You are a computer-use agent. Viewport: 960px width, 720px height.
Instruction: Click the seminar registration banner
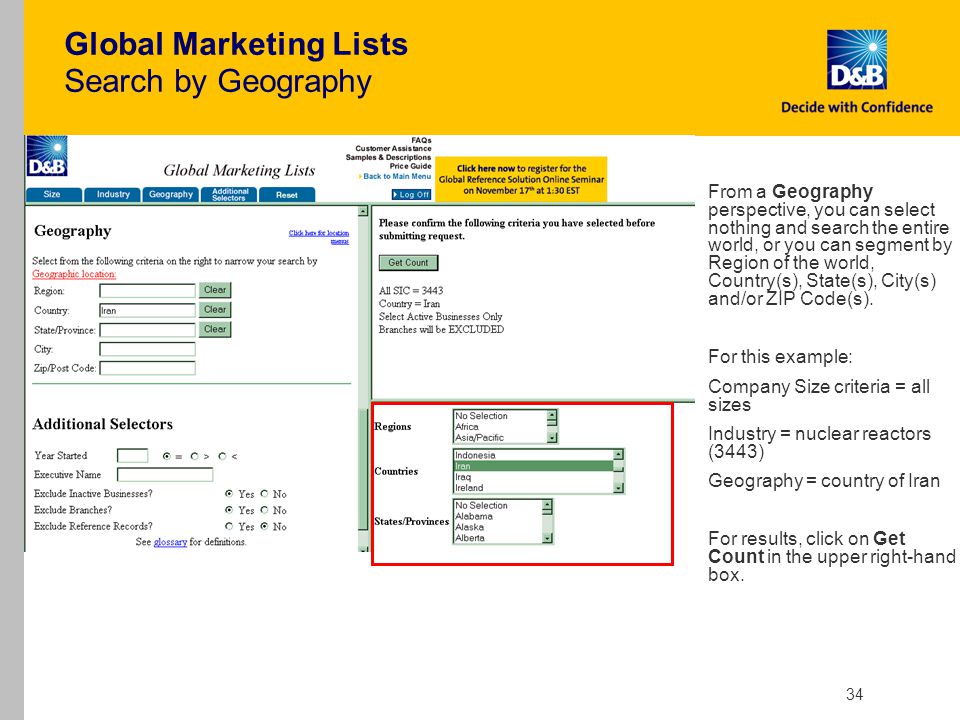coord(521,179)
